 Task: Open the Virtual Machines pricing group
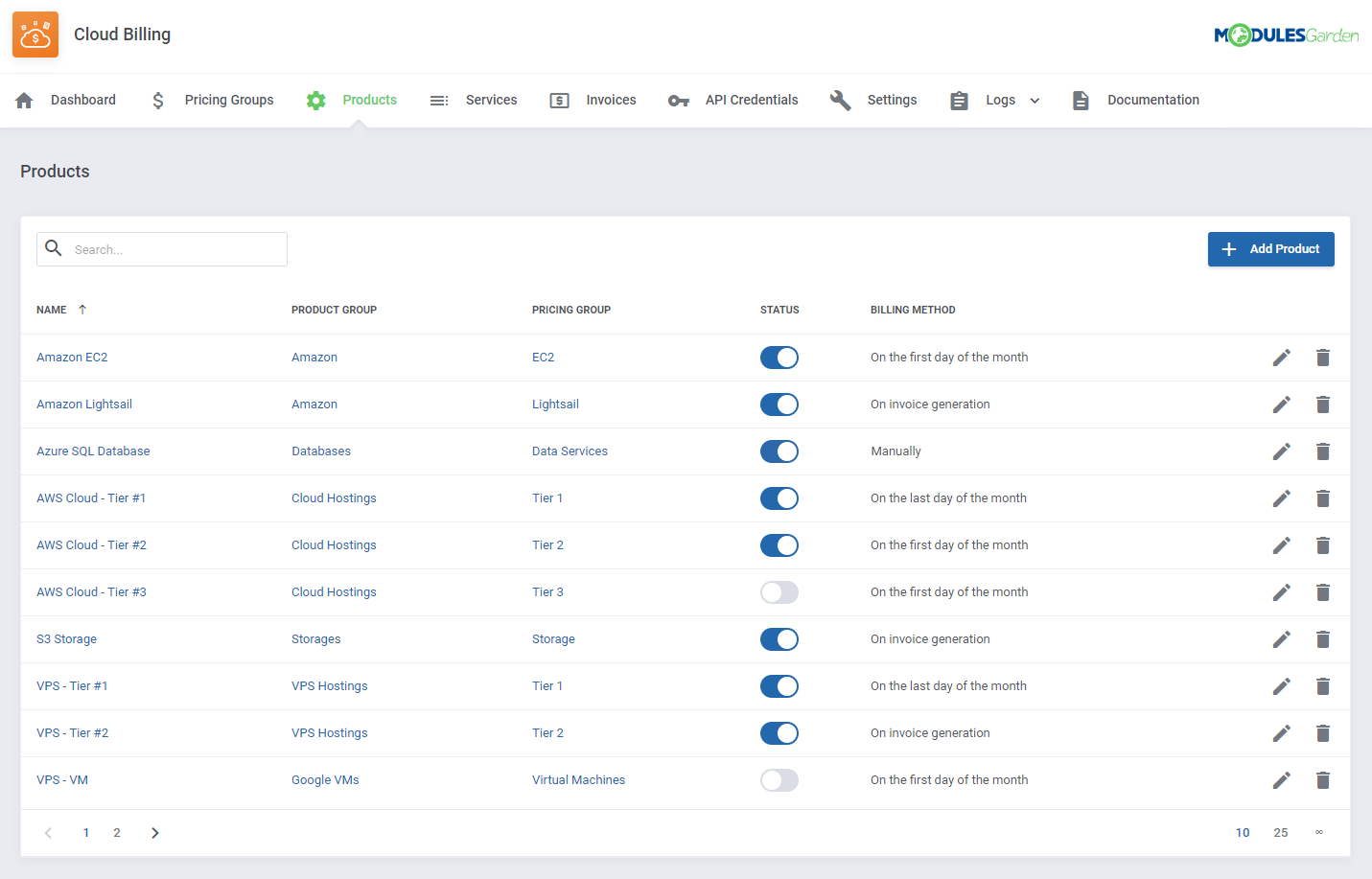click(x=578, y=780)
